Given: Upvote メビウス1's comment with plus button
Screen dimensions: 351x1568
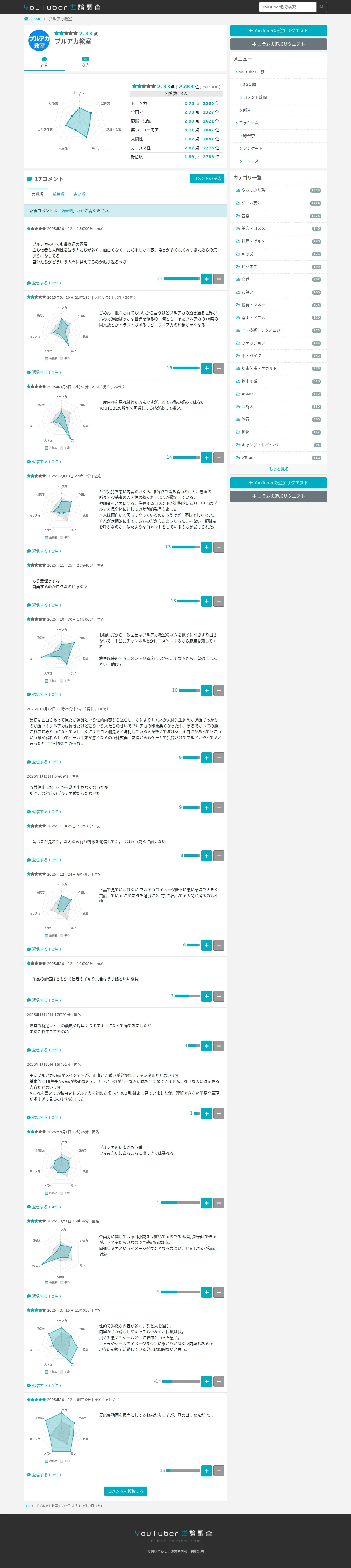Looking at the screenshot, I should [207, 368].
